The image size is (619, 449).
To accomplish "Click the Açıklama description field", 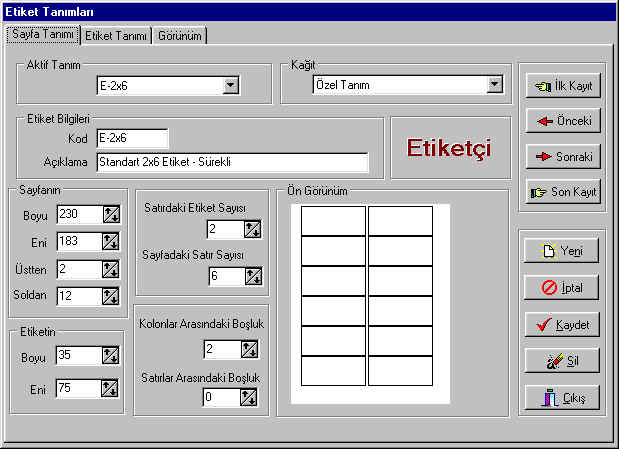I will point(232,162).
